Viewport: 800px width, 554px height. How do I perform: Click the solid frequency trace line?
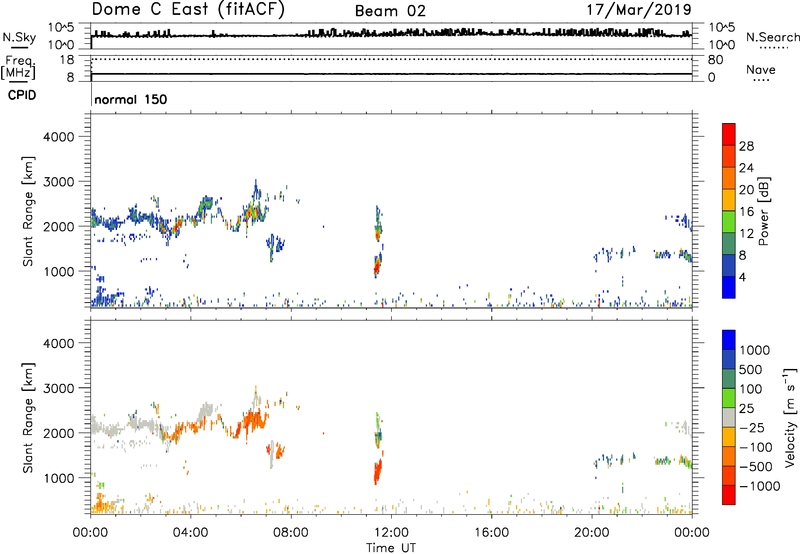[391, 74]
